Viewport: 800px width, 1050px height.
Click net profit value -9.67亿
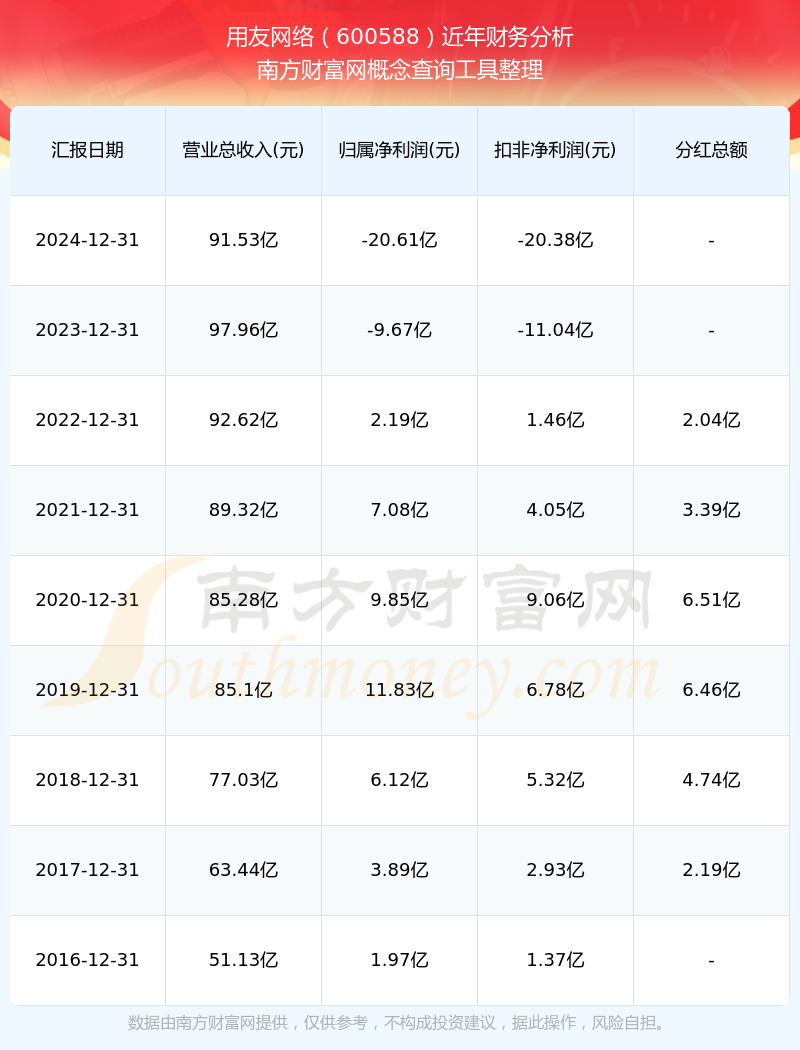tap(399, 330)
